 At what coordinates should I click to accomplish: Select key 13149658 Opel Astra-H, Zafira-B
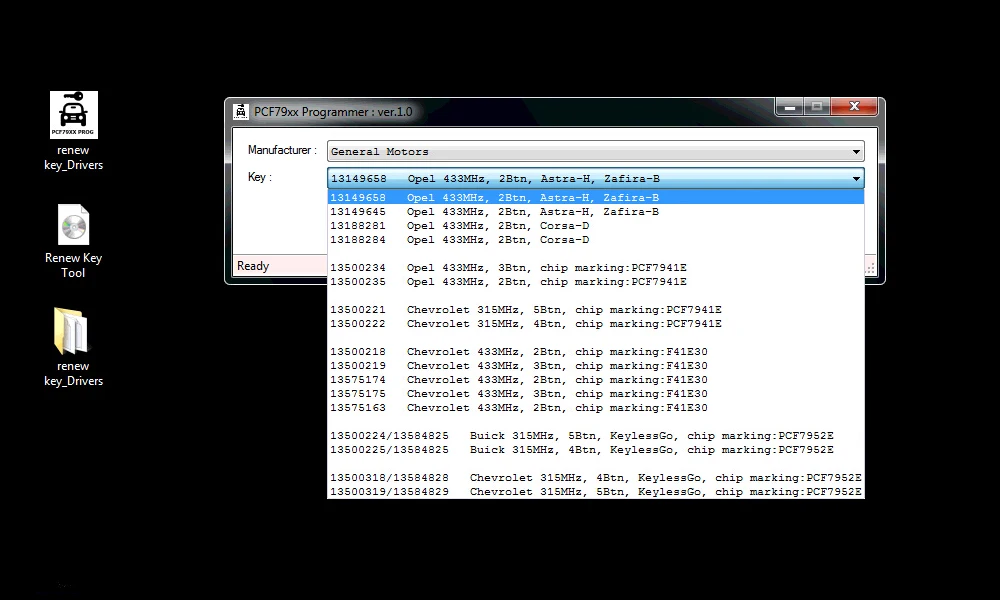coord(596,198)
